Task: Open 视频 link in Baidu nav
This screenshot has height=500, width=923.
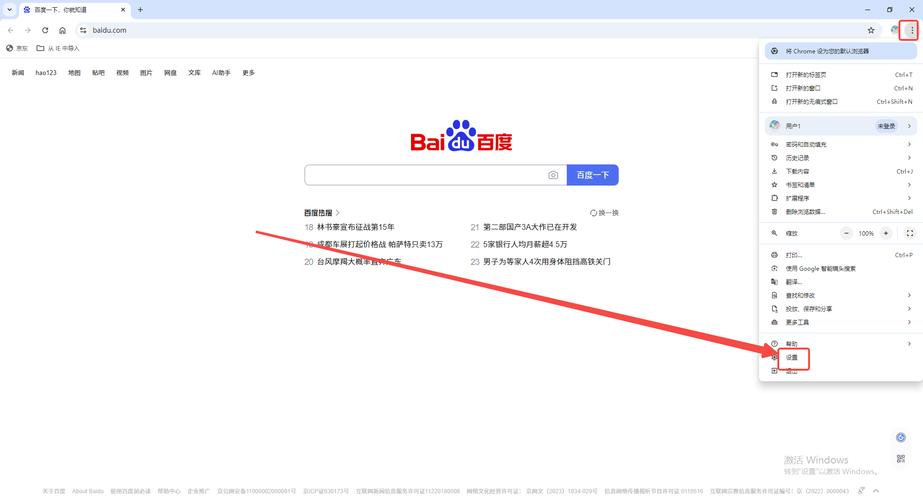Action: pos(122,73)
